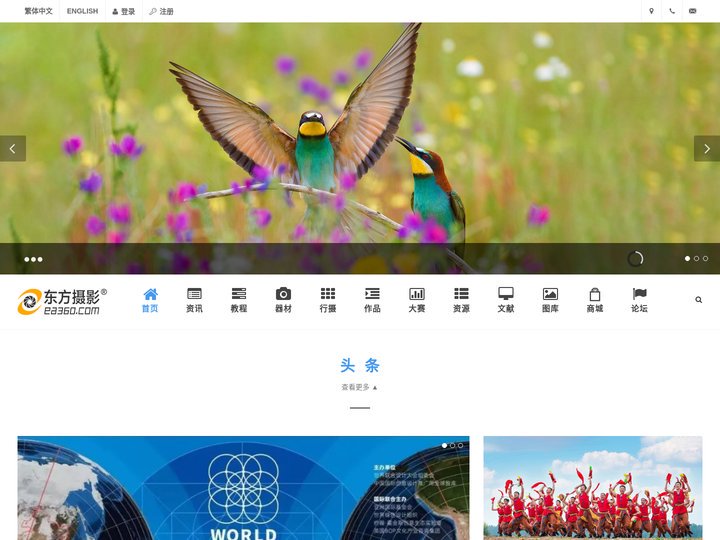Click the three-dots caption in banner
Viewport: 720px width, 540px height.
point(34,259)
